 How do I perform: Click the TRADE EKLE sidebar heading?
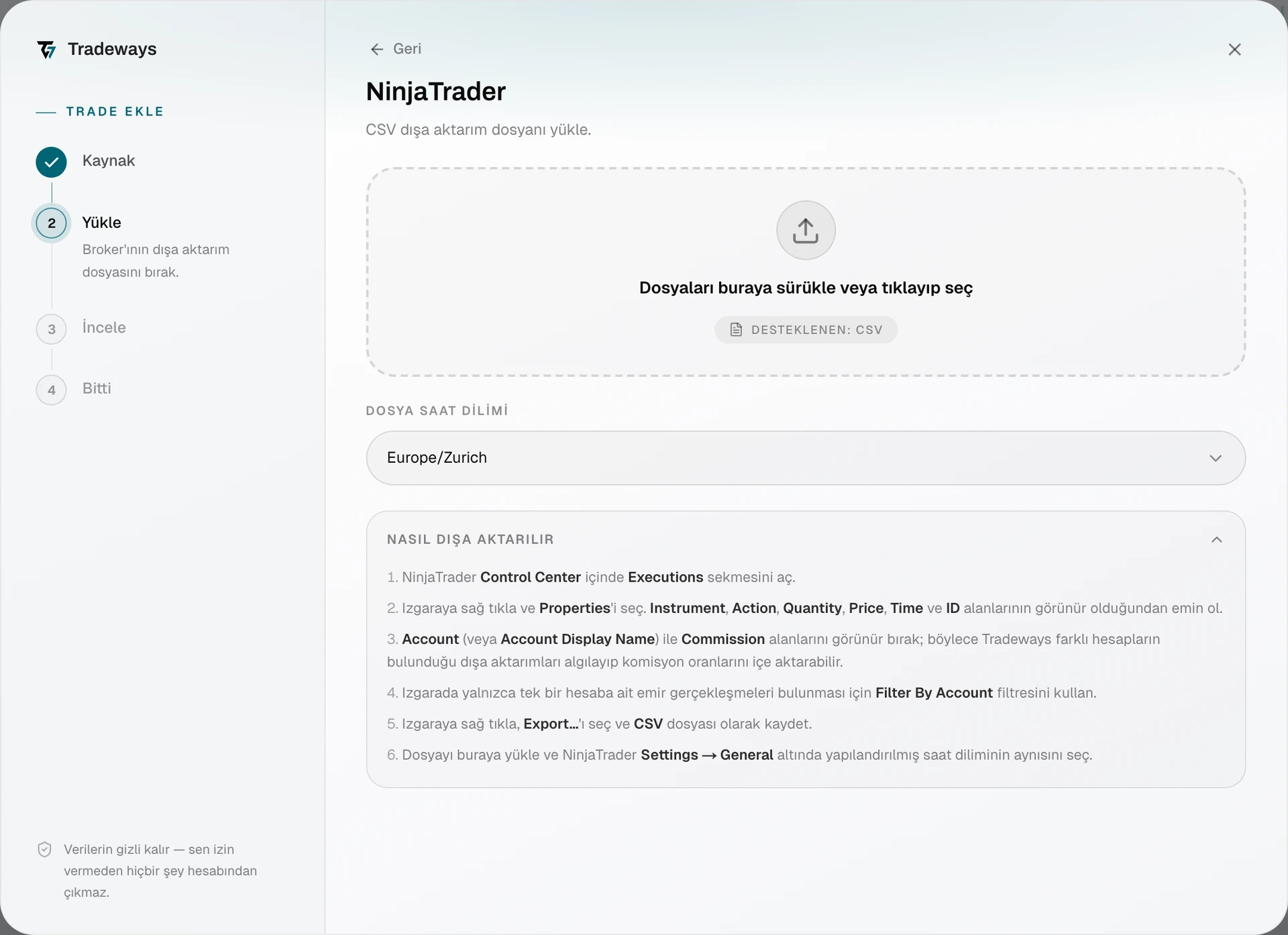(x=115, y=111)
